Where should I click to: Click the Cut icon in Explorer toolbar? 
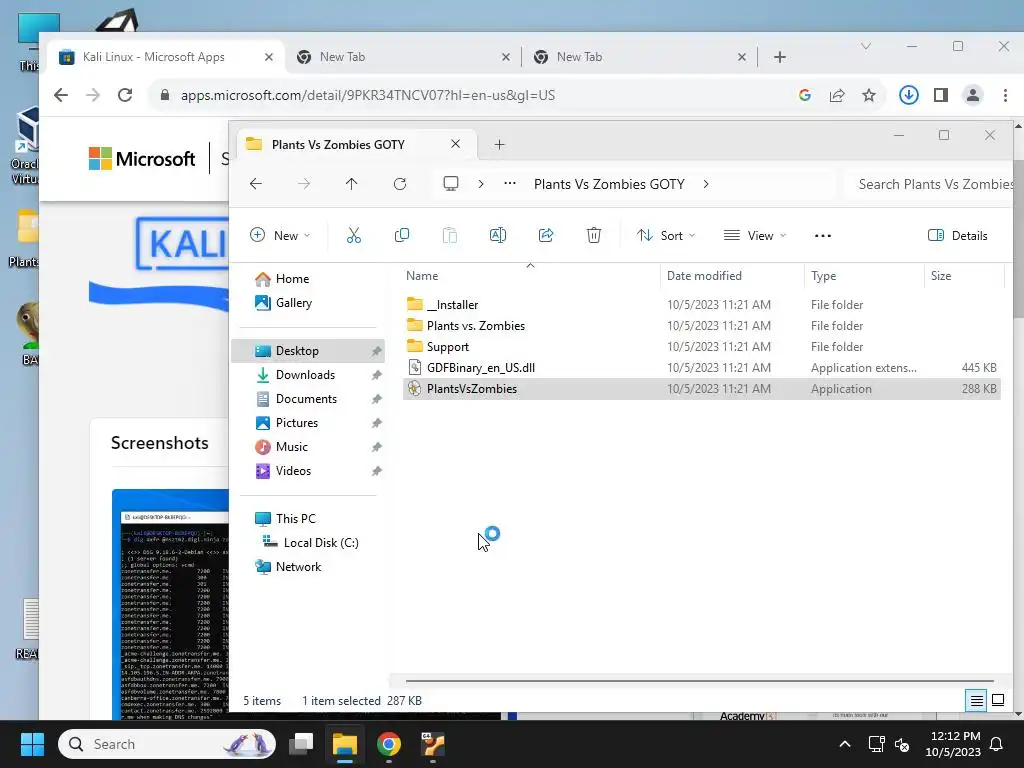coord(353,236)
